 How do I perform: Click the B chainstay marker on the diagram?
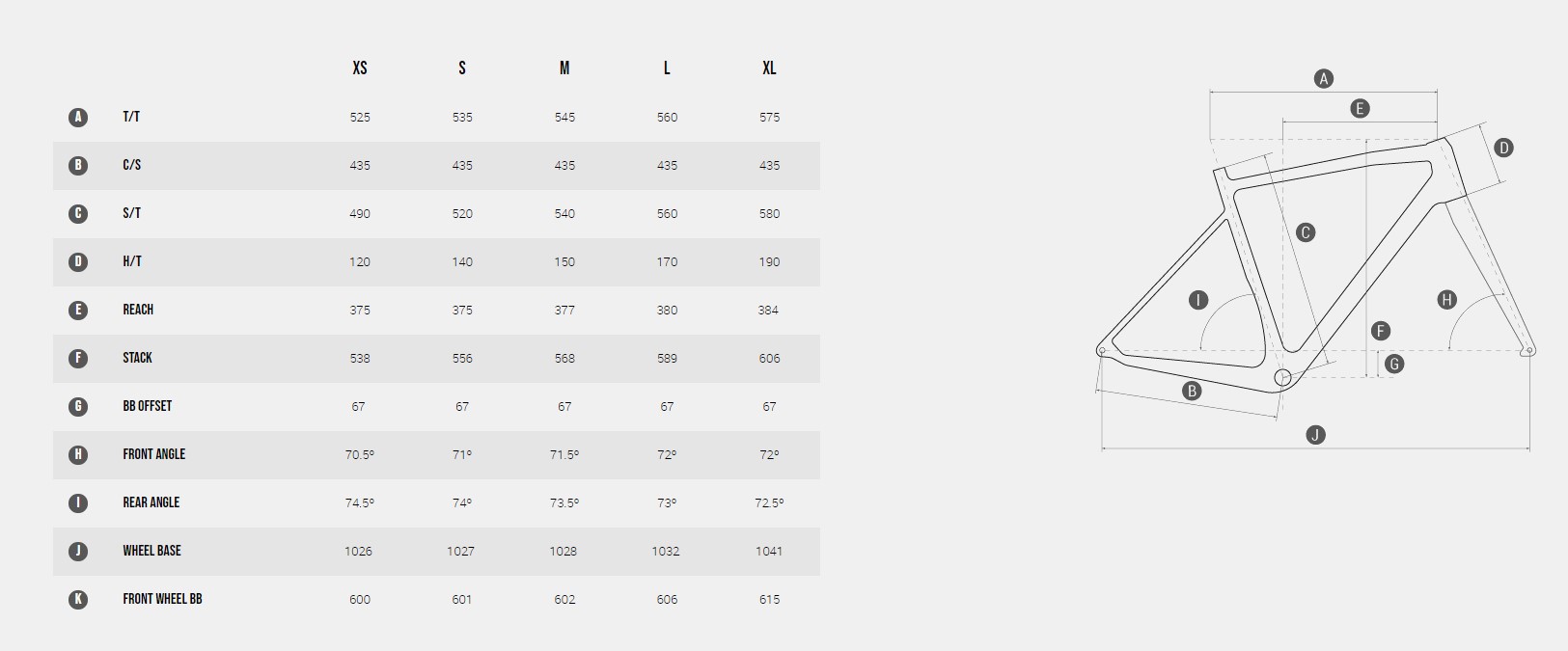[1193, 391]
